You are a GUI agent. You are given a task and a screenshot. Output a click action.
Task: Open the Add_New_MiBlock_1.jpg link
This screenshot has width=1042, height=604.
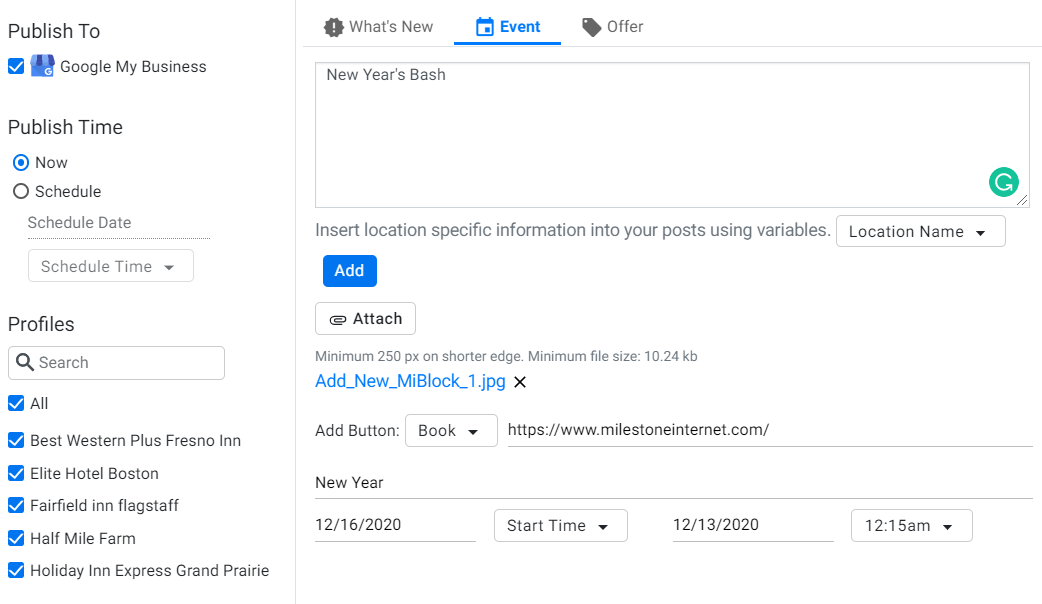tap(410, 381)
